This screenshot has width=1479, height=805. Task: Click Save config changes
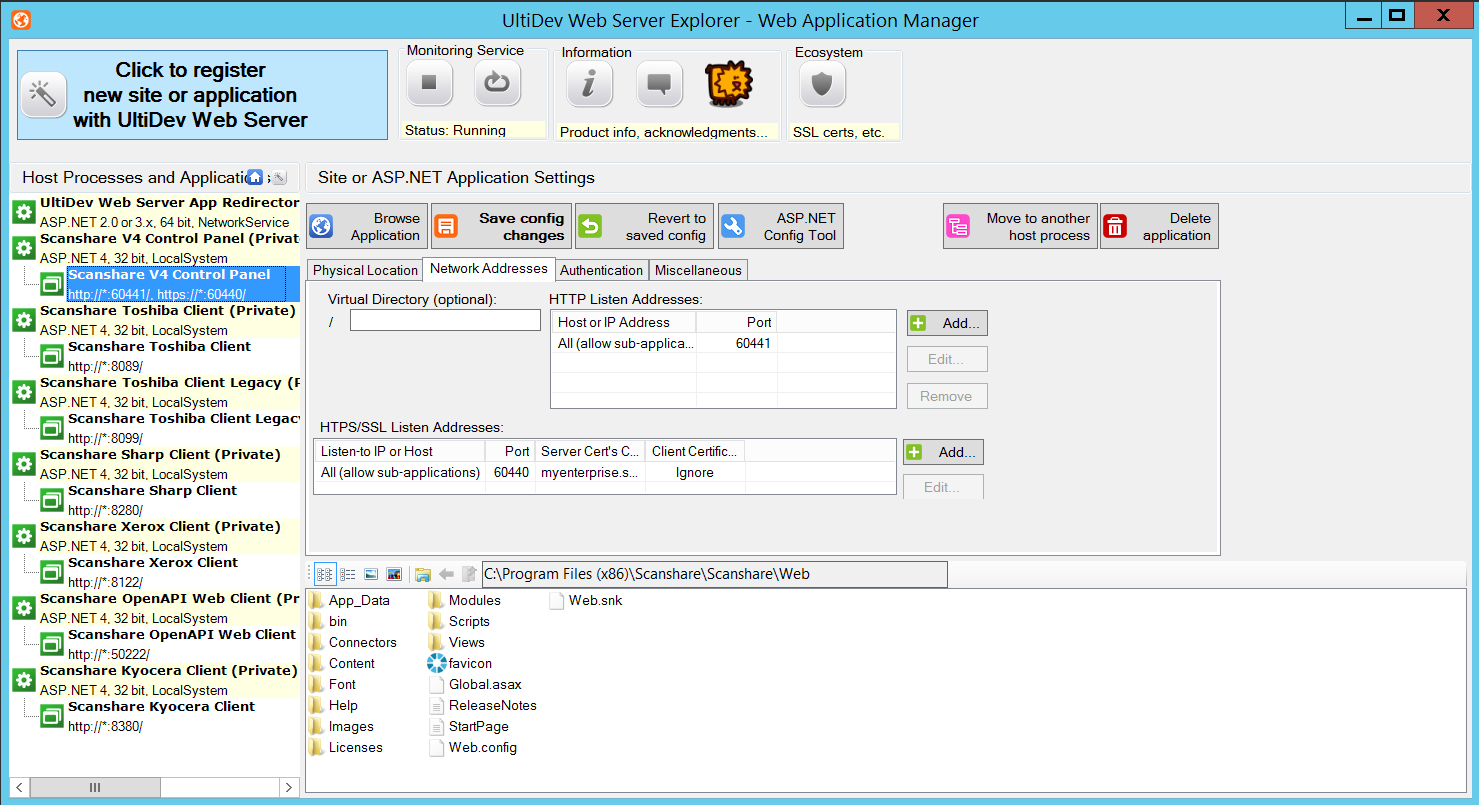pyautogui.click(x=502, y=227)
